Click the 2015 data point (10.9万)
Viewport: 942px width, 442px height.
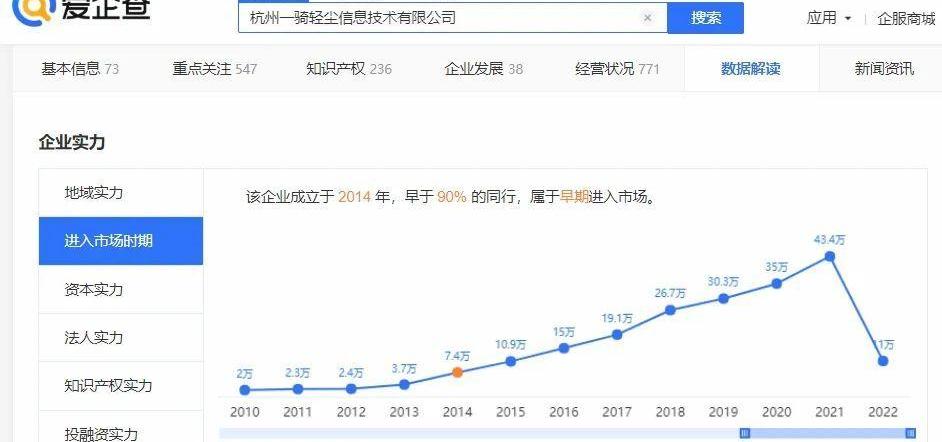[511, 362]
